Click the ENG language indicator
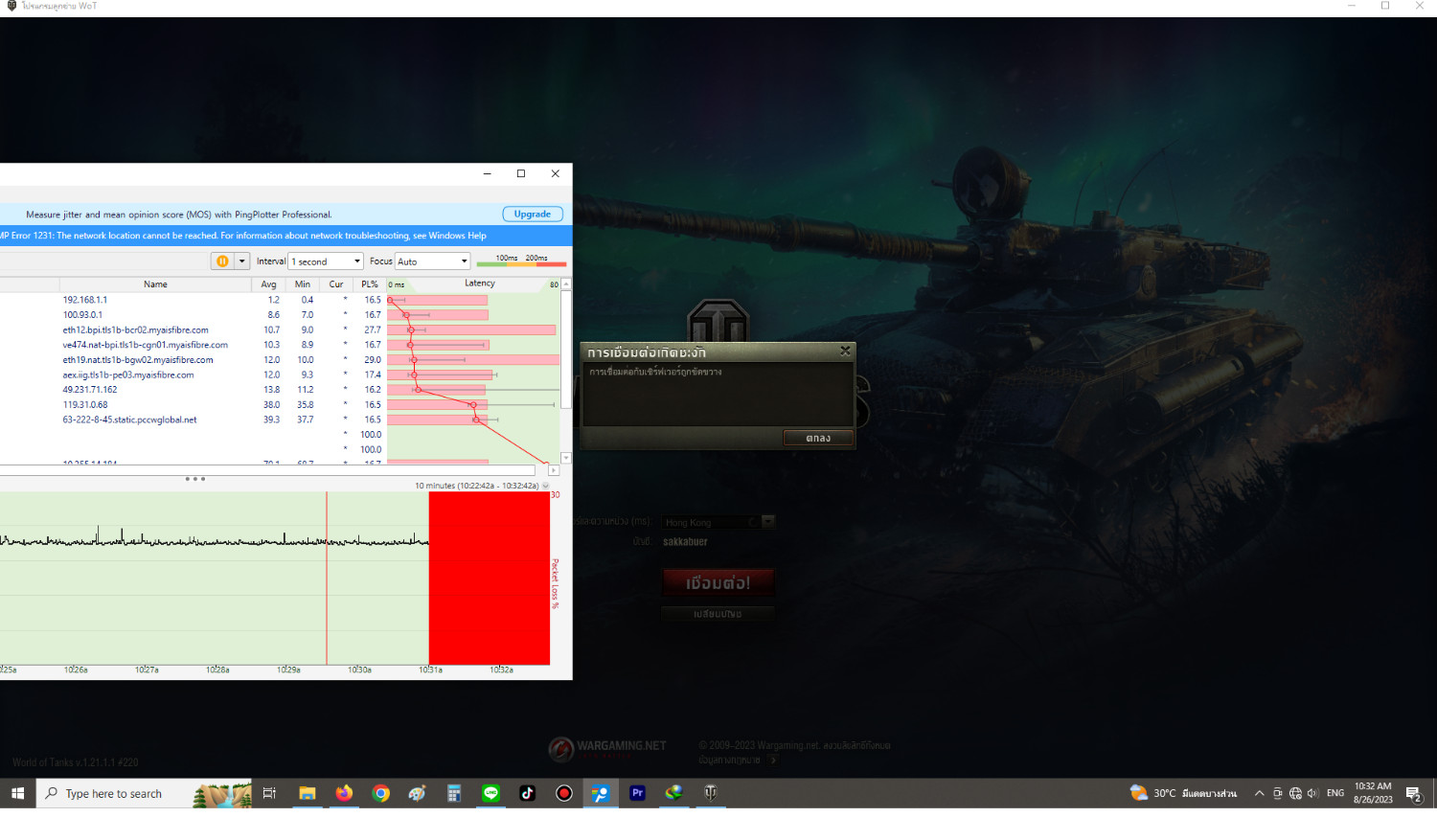 (x=1335, y=793)
